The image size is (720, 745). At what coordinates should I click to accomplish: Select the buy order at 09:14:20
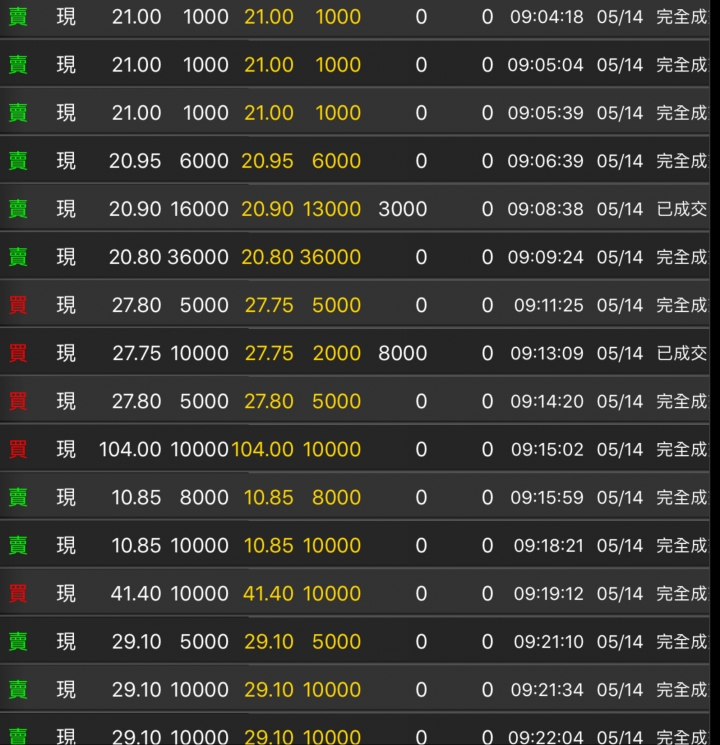pos(355,401)
